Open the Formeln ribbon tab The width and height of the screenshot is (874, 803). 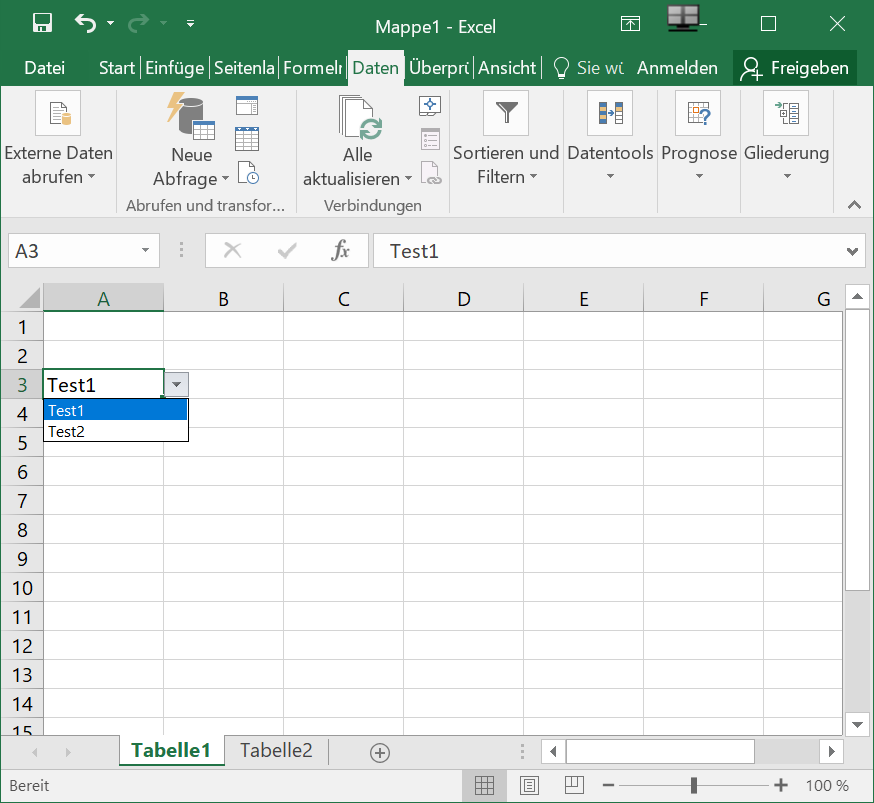pyautogui.click(x=312, y=68)
